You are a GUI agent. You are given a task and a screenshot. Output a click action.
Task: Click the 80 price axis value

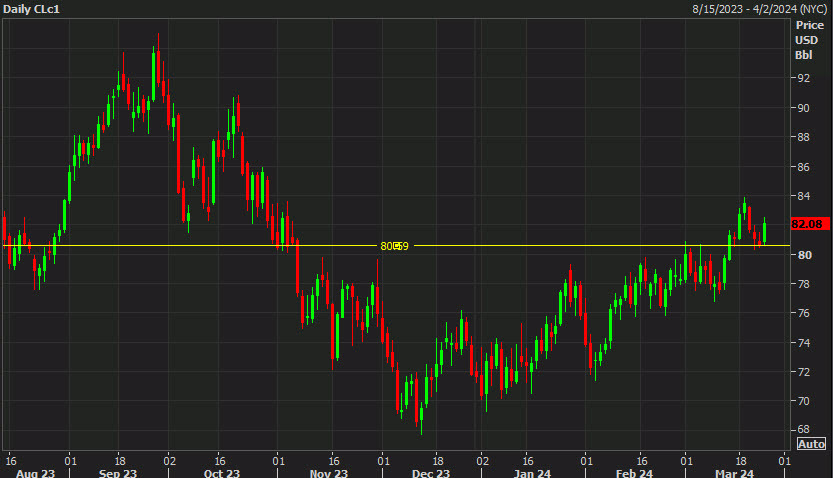point(805,255)
